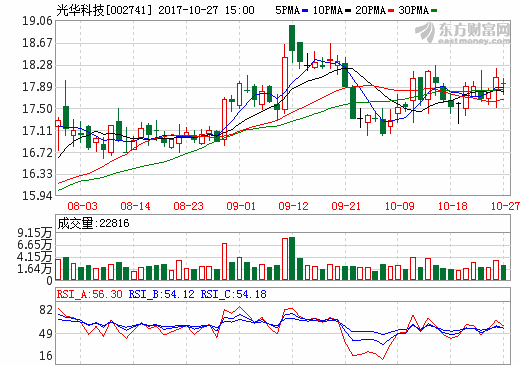Screen dimensions: 520x365
Task: Click the 10-27 date label
Action: (x=505, y=206)
